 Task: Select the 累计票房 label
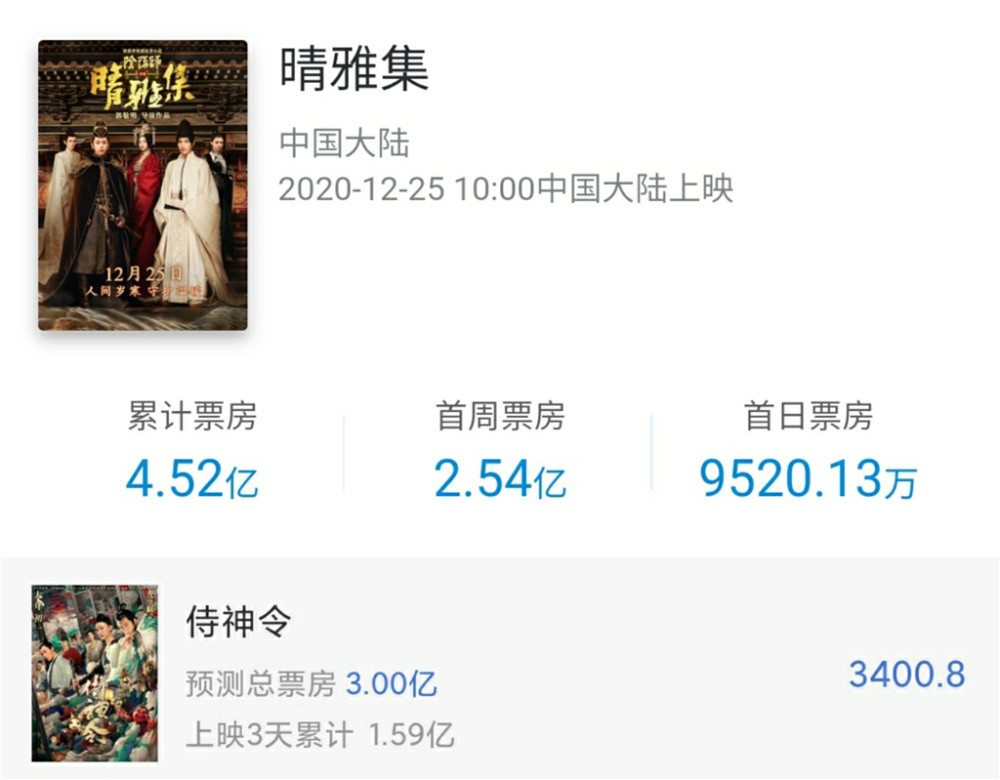192,416
